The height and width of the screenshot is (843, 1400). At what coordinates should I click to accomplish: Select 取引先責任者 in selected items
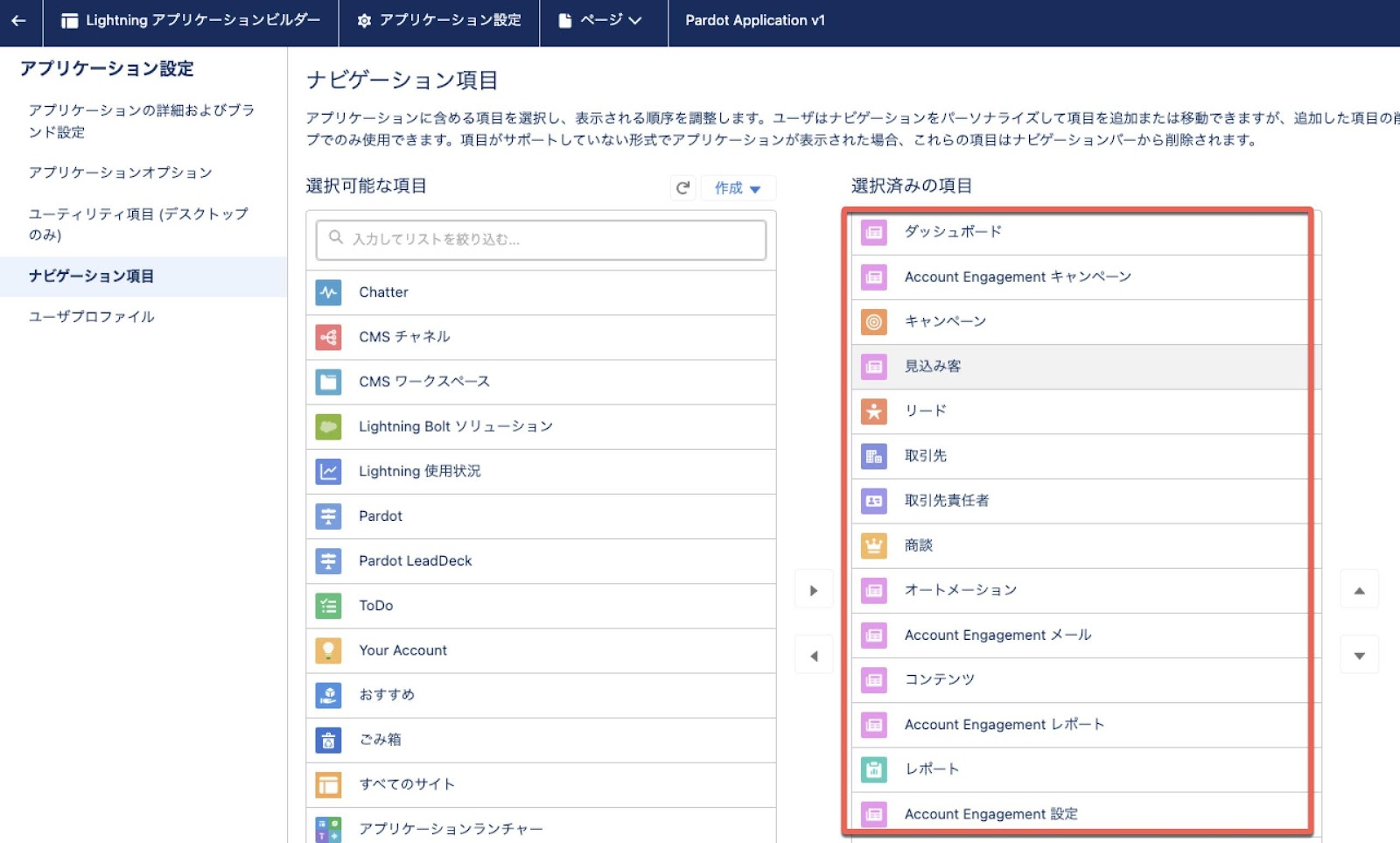point(1086,501)
